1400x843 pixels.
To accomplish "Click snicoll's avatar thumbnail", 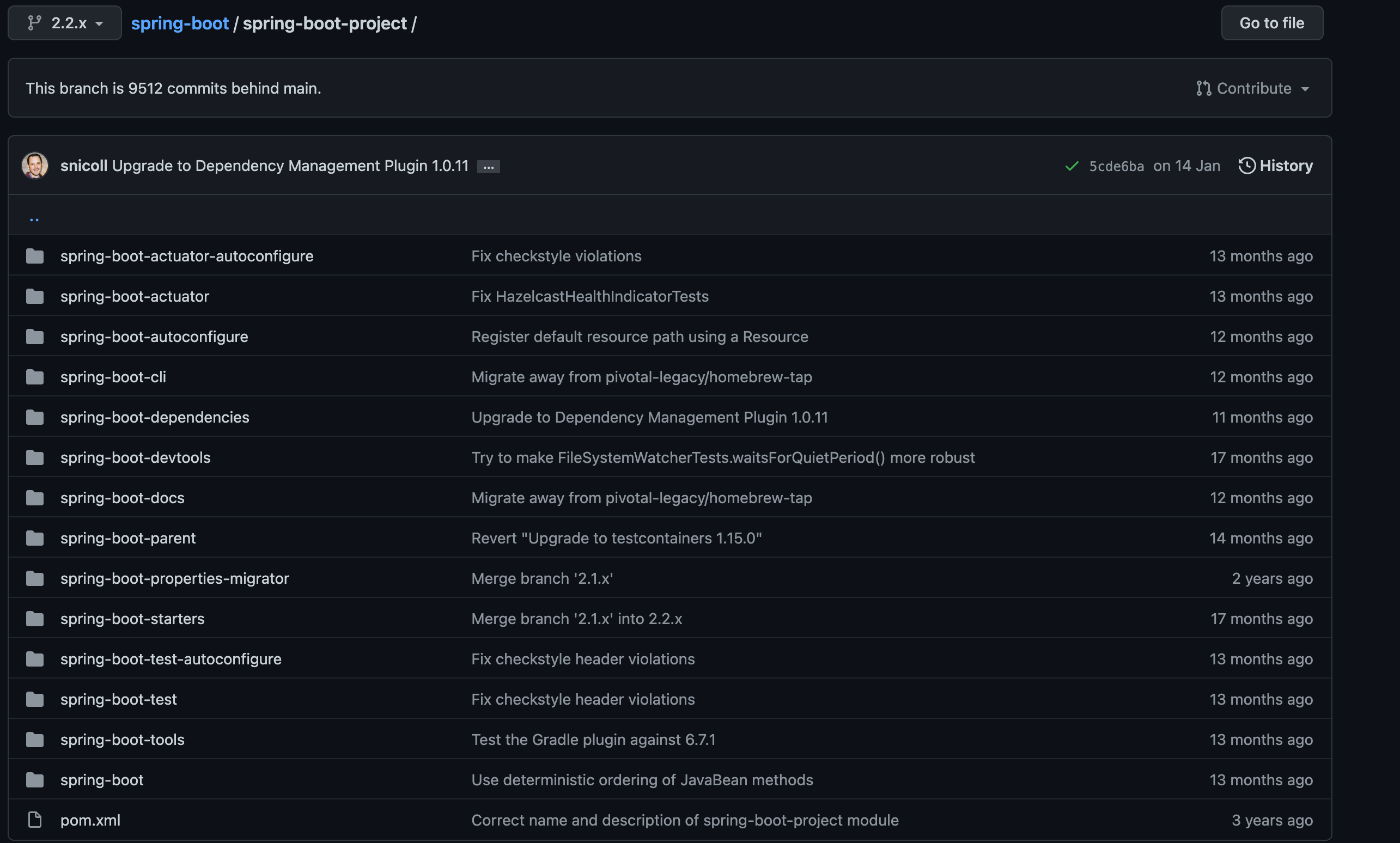I will (35, 166).
